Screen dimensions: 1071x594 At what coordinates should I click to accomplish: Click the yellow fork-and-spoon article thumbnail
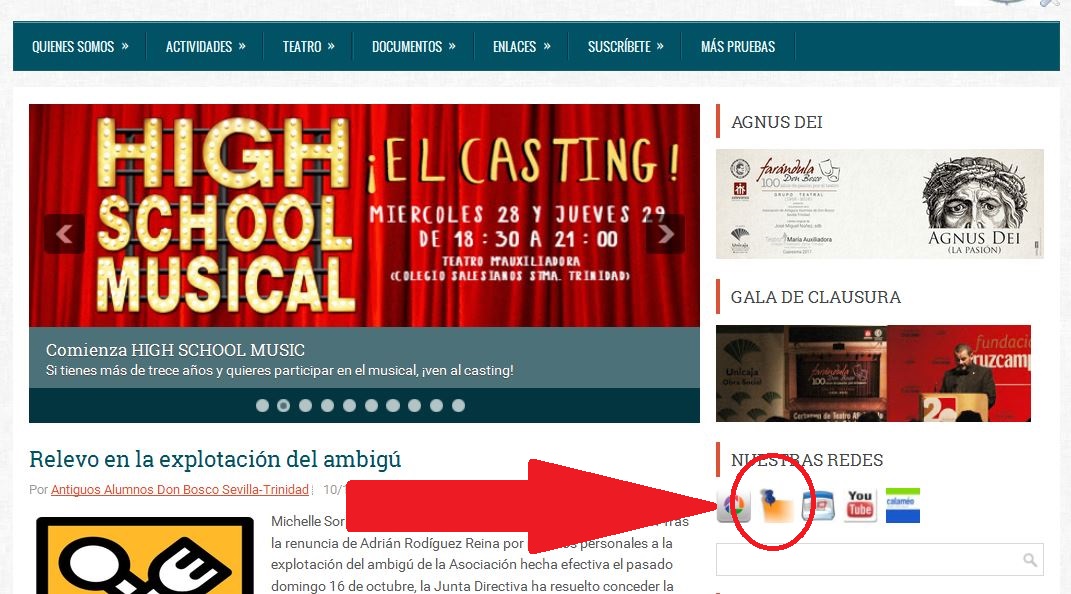click(x=145, y=556)
